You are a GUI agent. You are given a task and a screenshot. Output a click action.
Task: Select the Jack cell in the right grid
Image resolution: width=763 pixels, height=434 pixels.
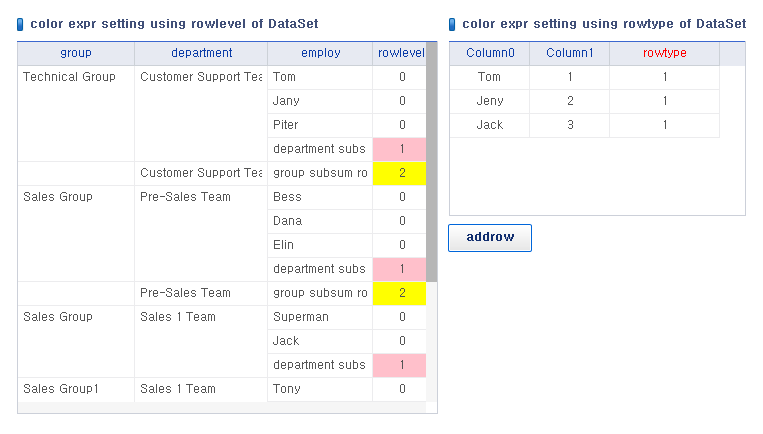(x=490, y=126)
